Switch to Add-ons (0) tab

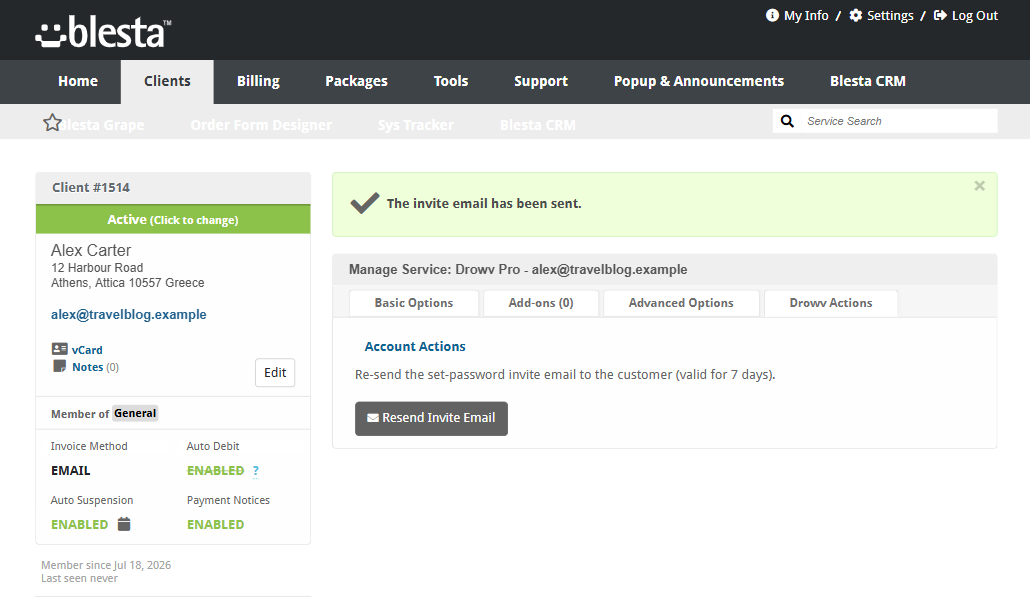click(541, 303)
